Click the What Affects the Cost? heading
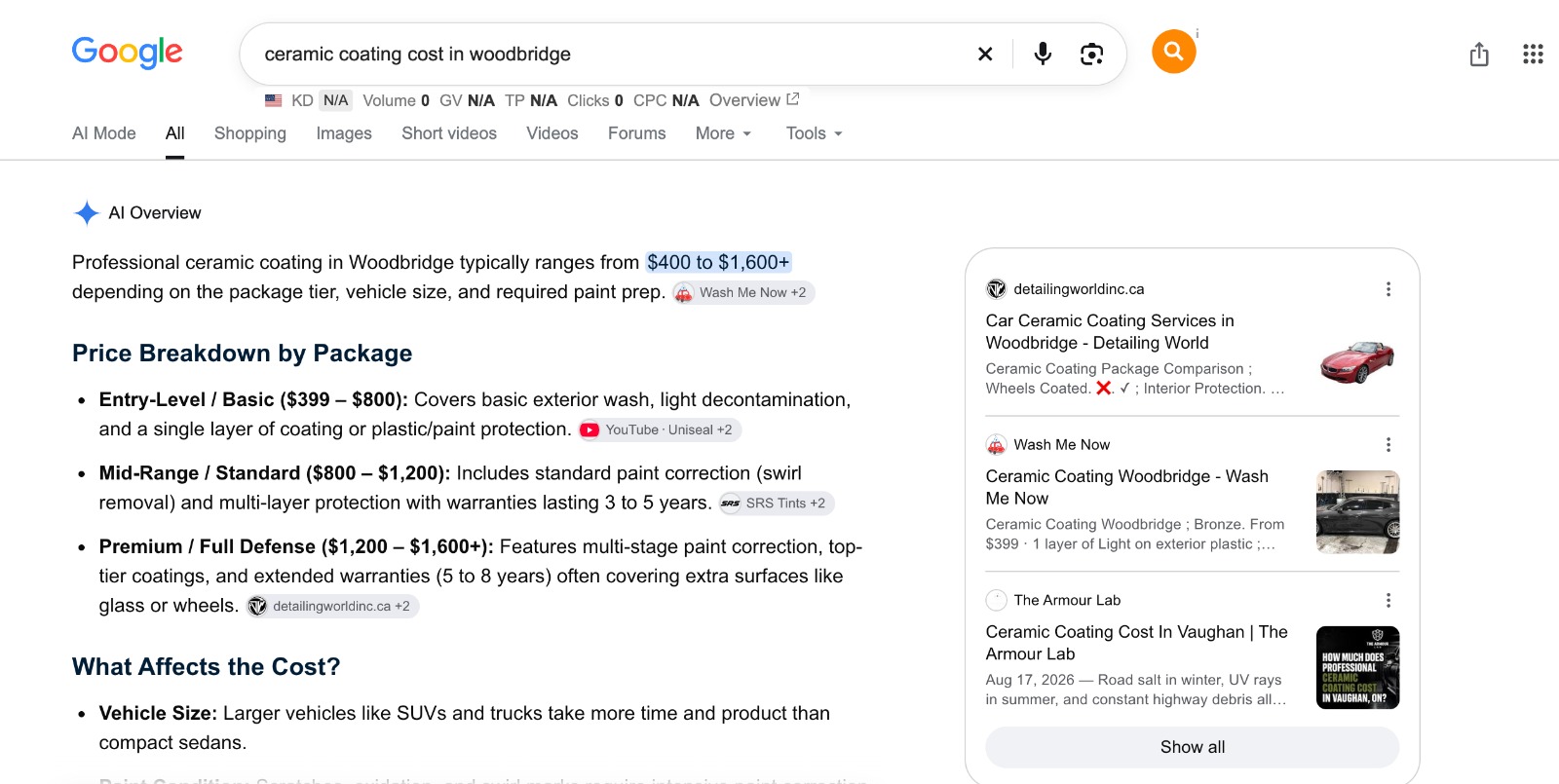Image resolution: width=1559 pixels, height=784 pixels. tap(207, 667)
